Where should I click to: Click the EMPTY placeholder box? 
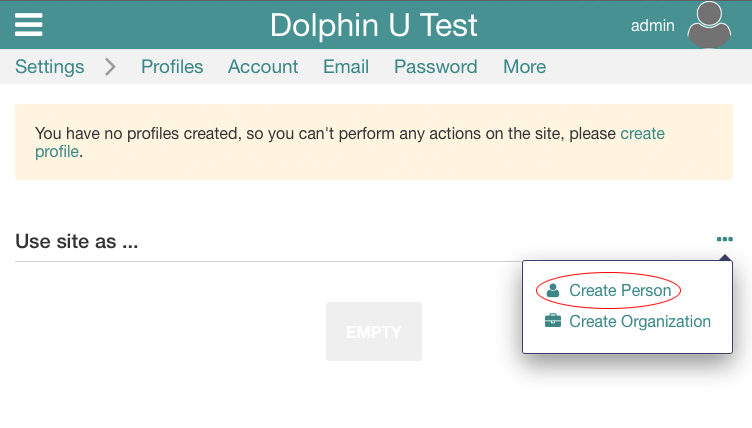[374, 331]
